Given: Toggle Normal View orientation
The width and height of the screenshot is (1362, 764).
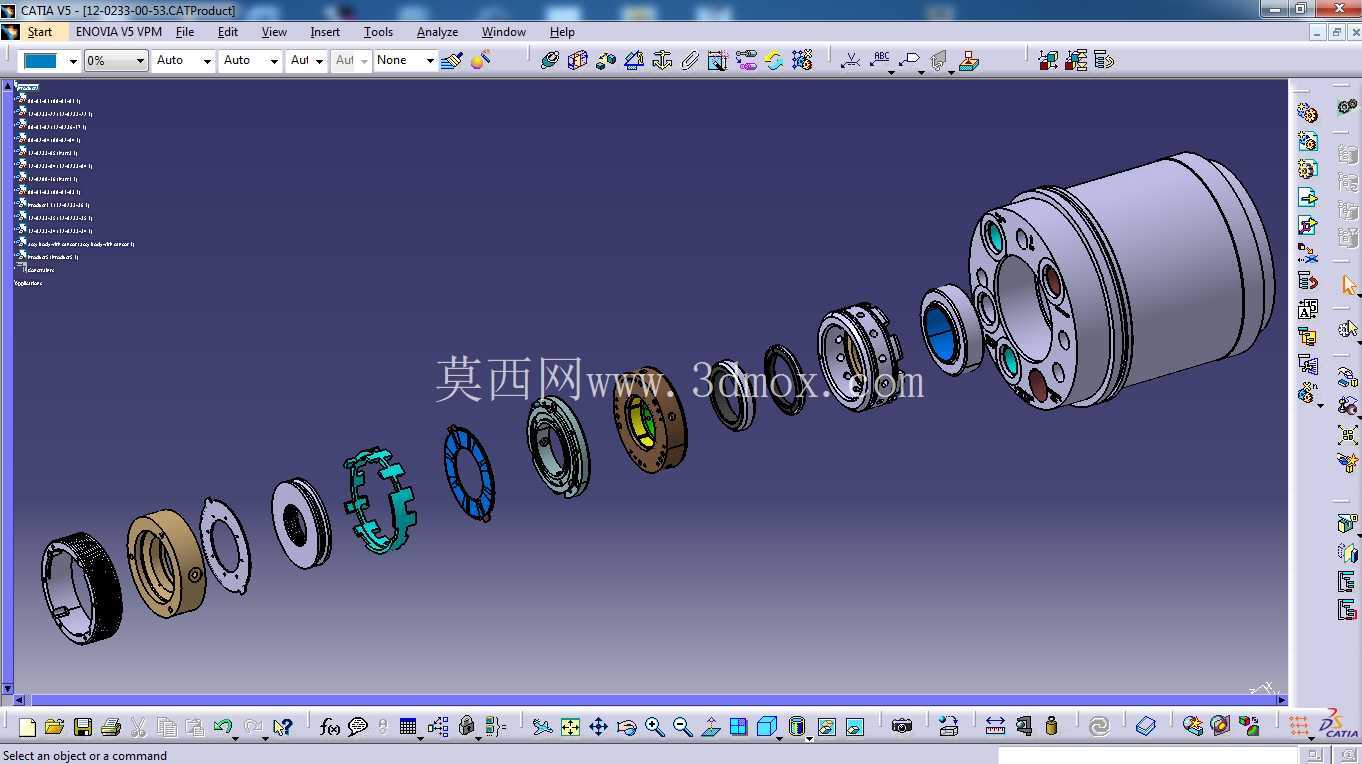Looking at the screenshot, I should coord(710,727).
